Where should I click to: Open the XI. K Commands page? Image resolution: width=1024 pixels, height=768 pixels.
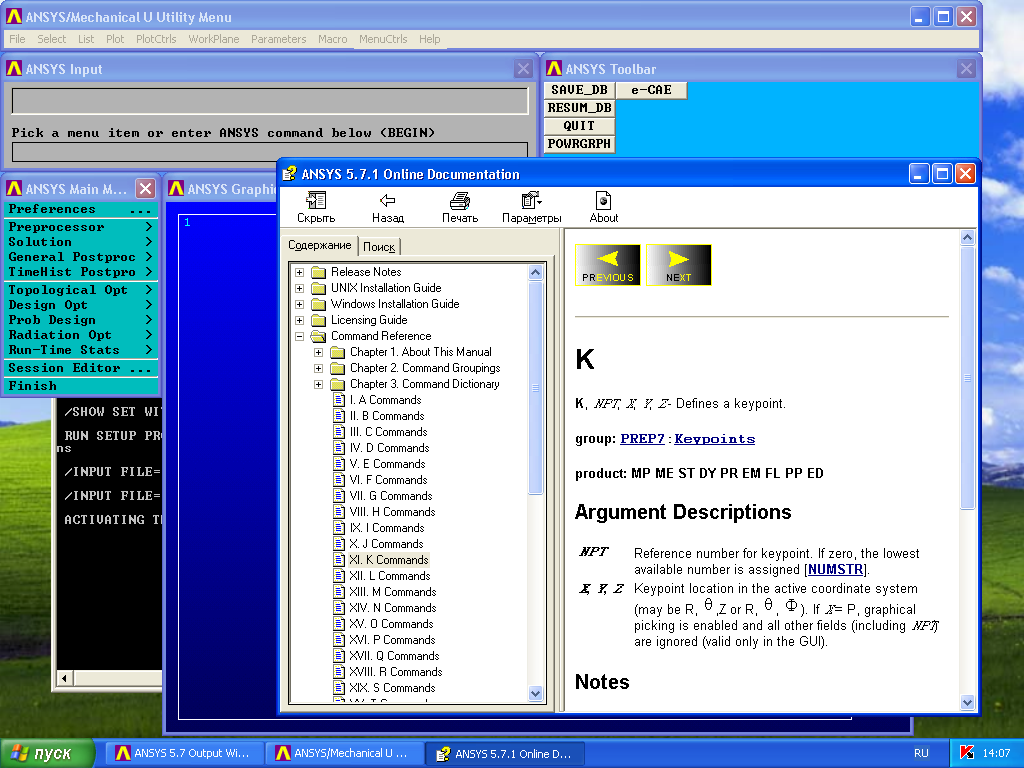pos(389,560)
